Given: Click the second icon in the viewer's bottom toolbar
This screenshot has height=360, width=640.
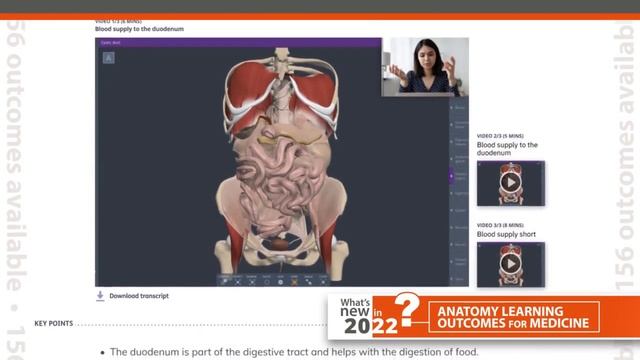Looking at the screenshot, I should pyautogui.click(x=238, y=282).
